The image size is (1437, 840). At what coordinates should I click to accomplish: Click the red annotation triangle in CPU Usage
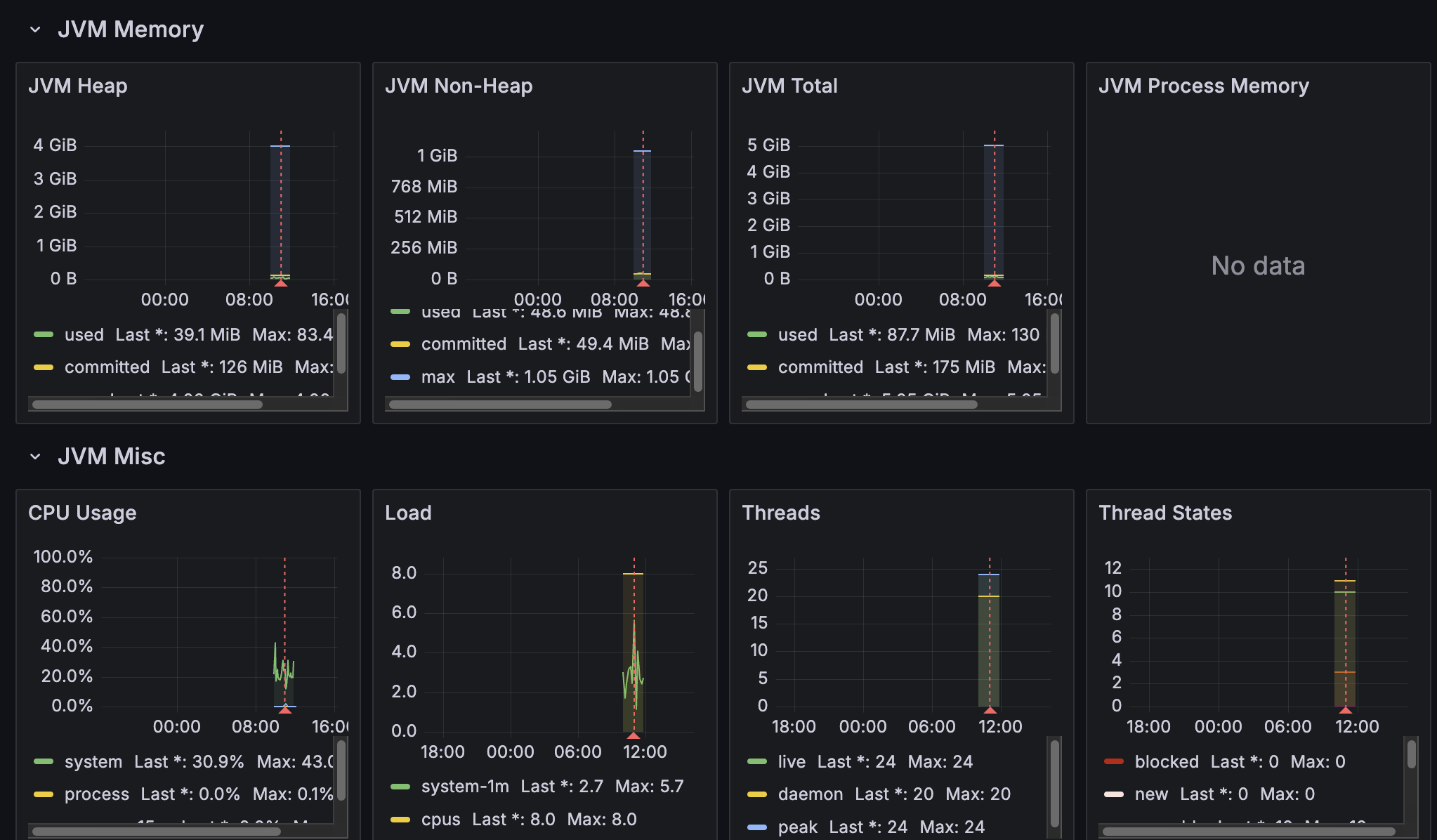[x=284, y=710]
